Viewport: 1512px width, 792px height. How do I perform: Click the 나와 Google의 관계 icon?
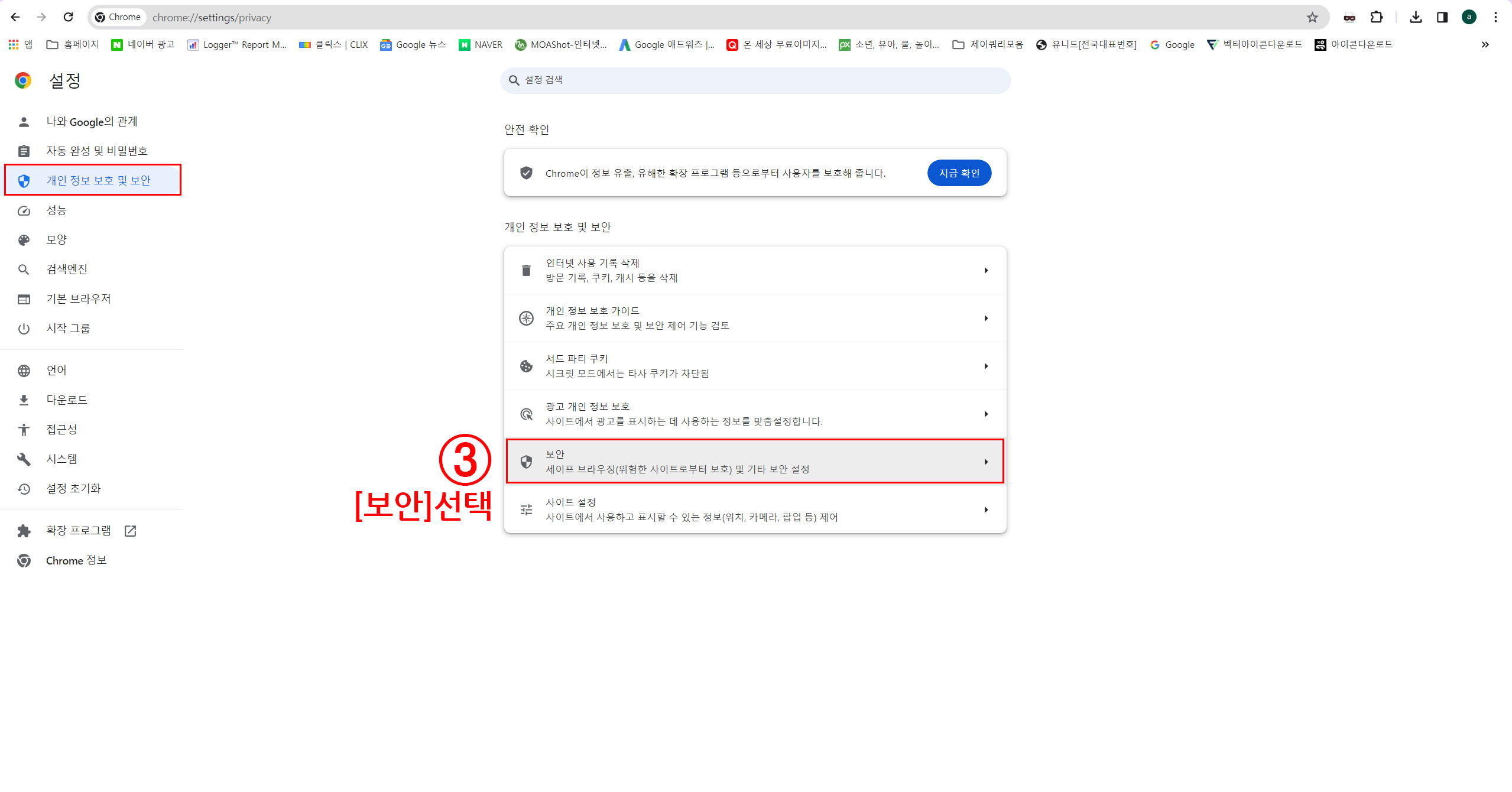tap(24, 120)
